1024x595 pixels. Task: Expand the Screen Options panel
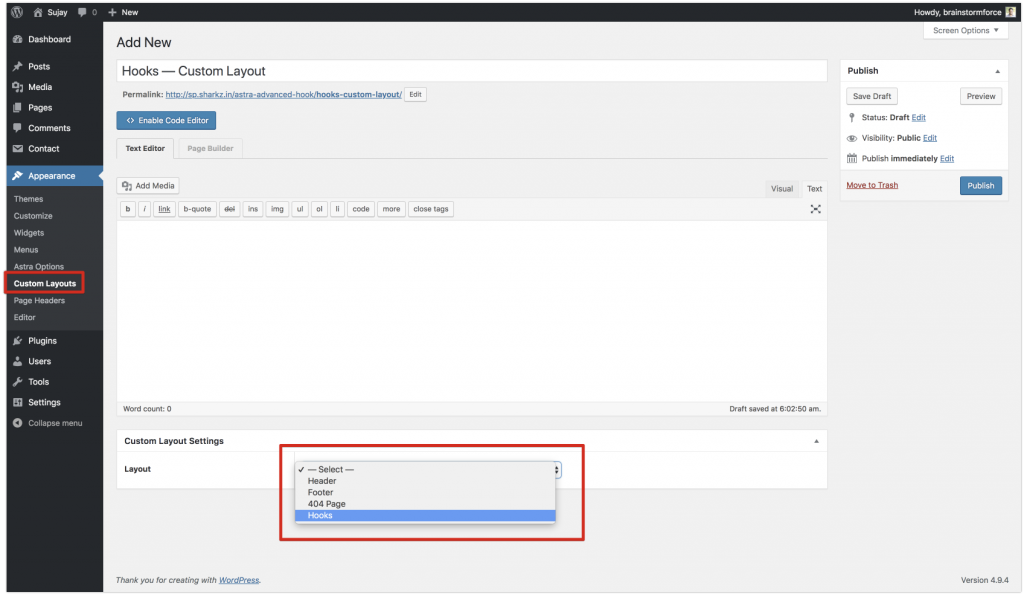tap(965, 31)
